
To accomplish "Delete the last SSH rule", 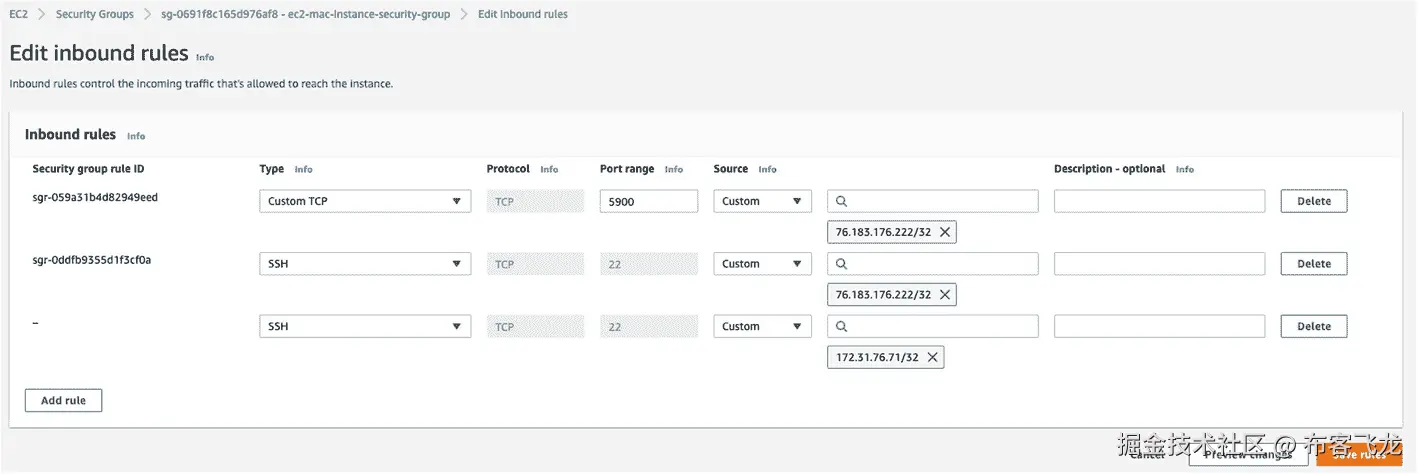I will 1313,327.
